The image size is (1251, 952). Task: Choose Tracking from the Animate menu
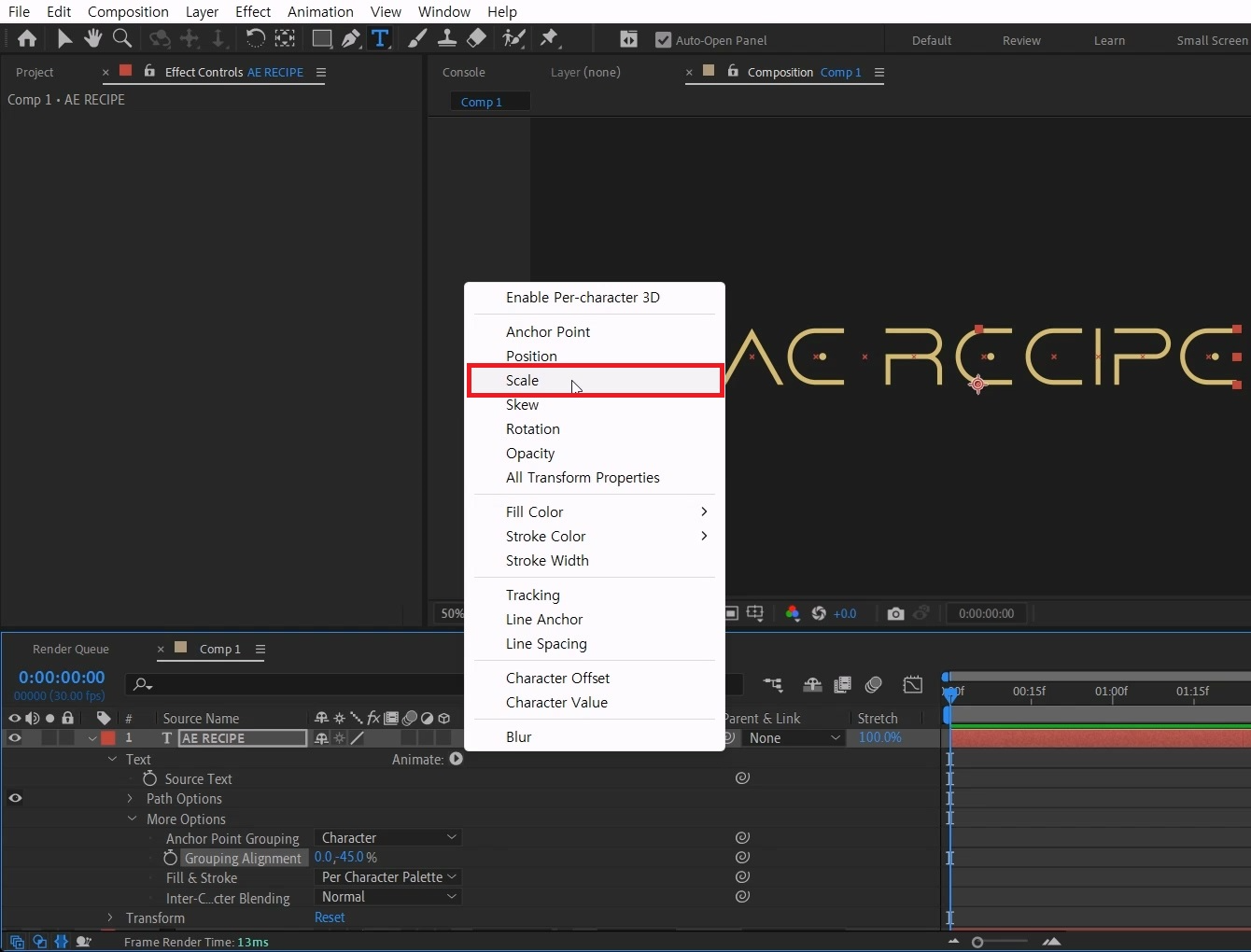pos(595,595)
